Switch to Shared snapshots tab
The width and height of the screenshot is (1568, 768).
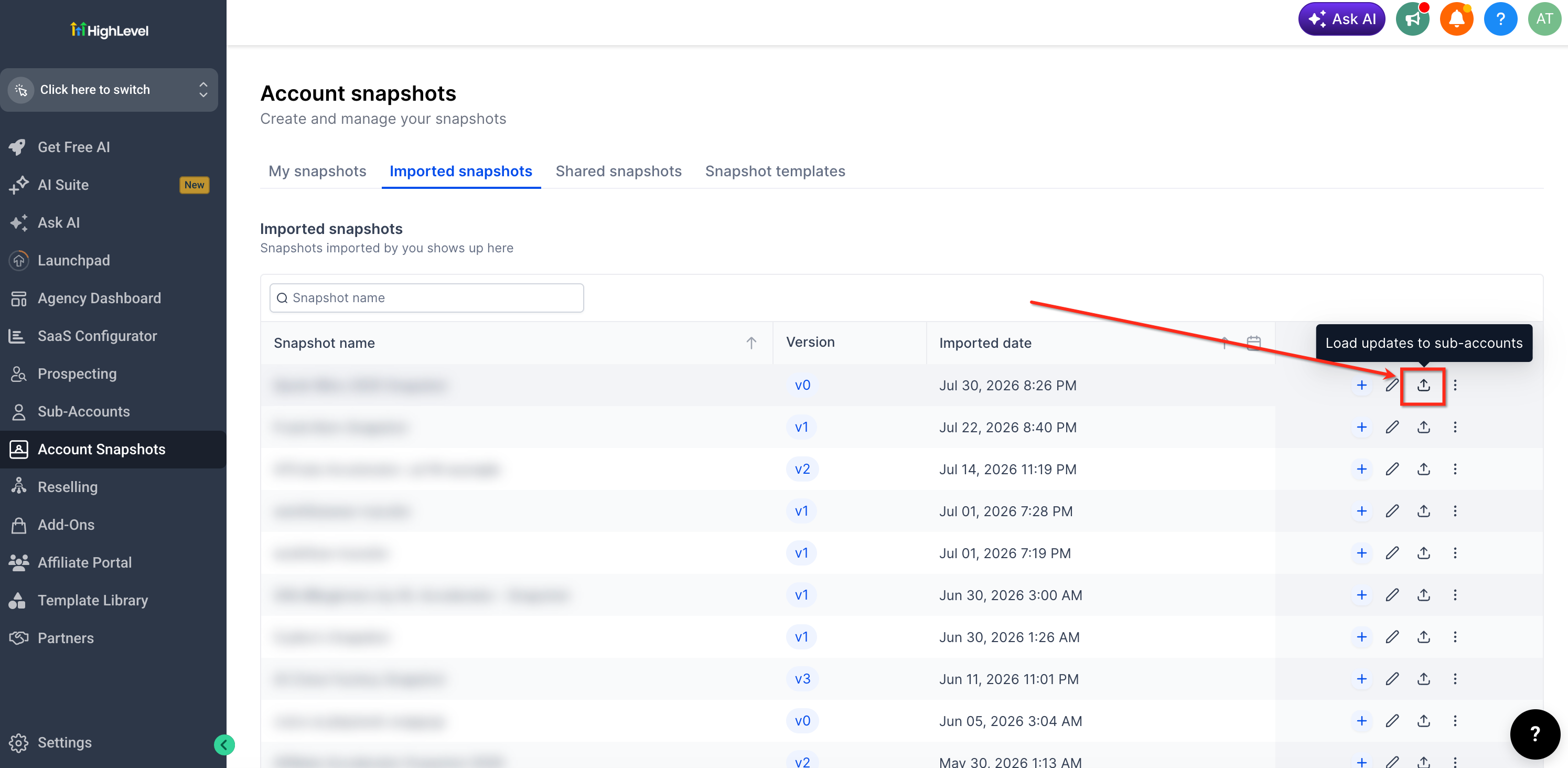[618, 171]
